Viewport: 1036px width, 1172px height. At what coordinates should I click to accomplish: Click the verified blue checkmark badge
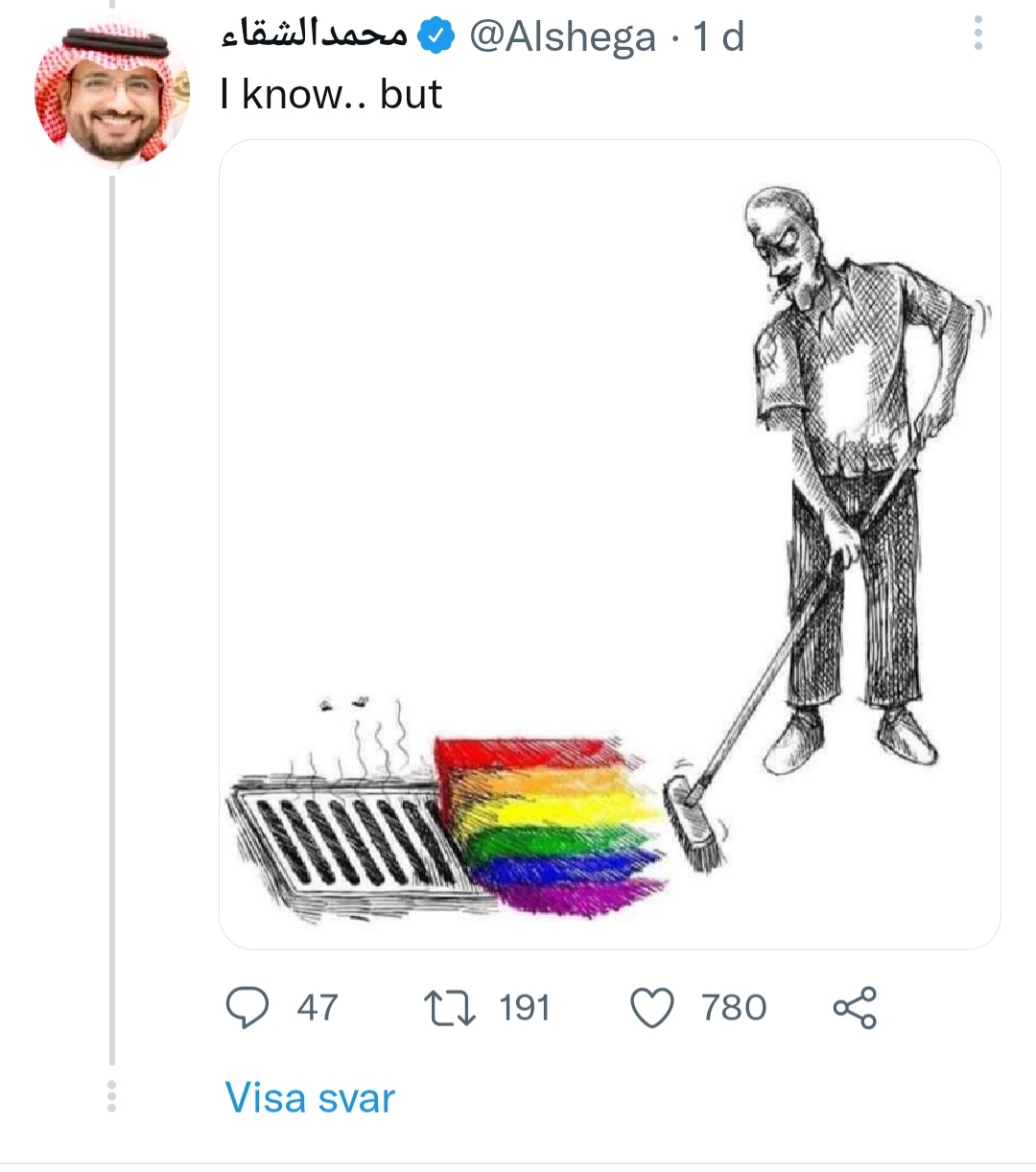[437, 36]
